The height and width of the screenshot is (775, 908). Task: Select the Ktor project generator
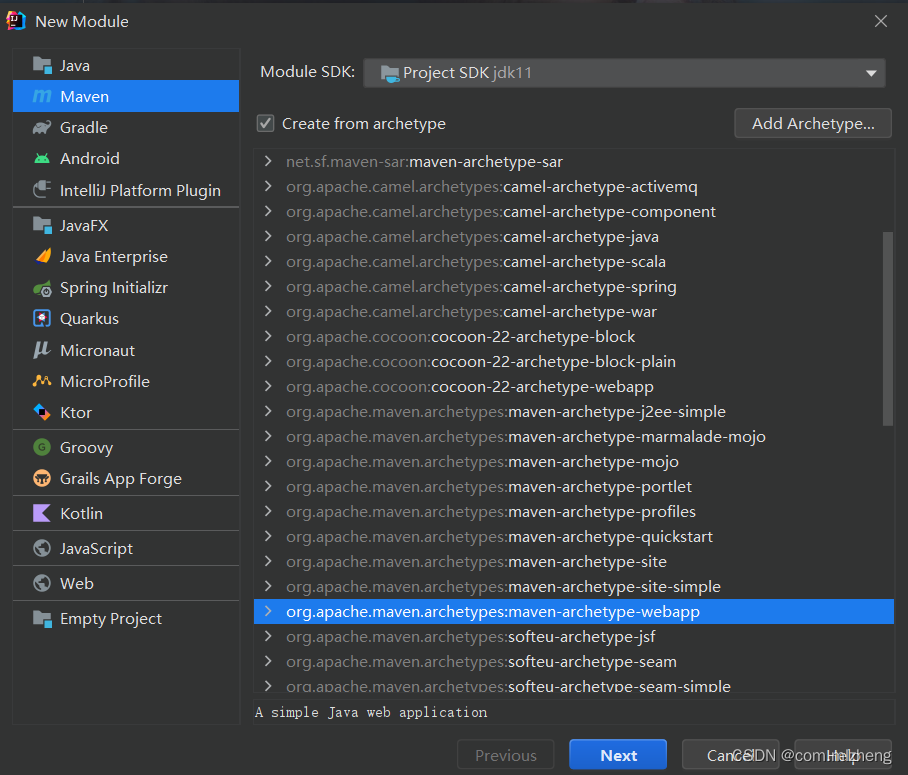pos(42,412)
